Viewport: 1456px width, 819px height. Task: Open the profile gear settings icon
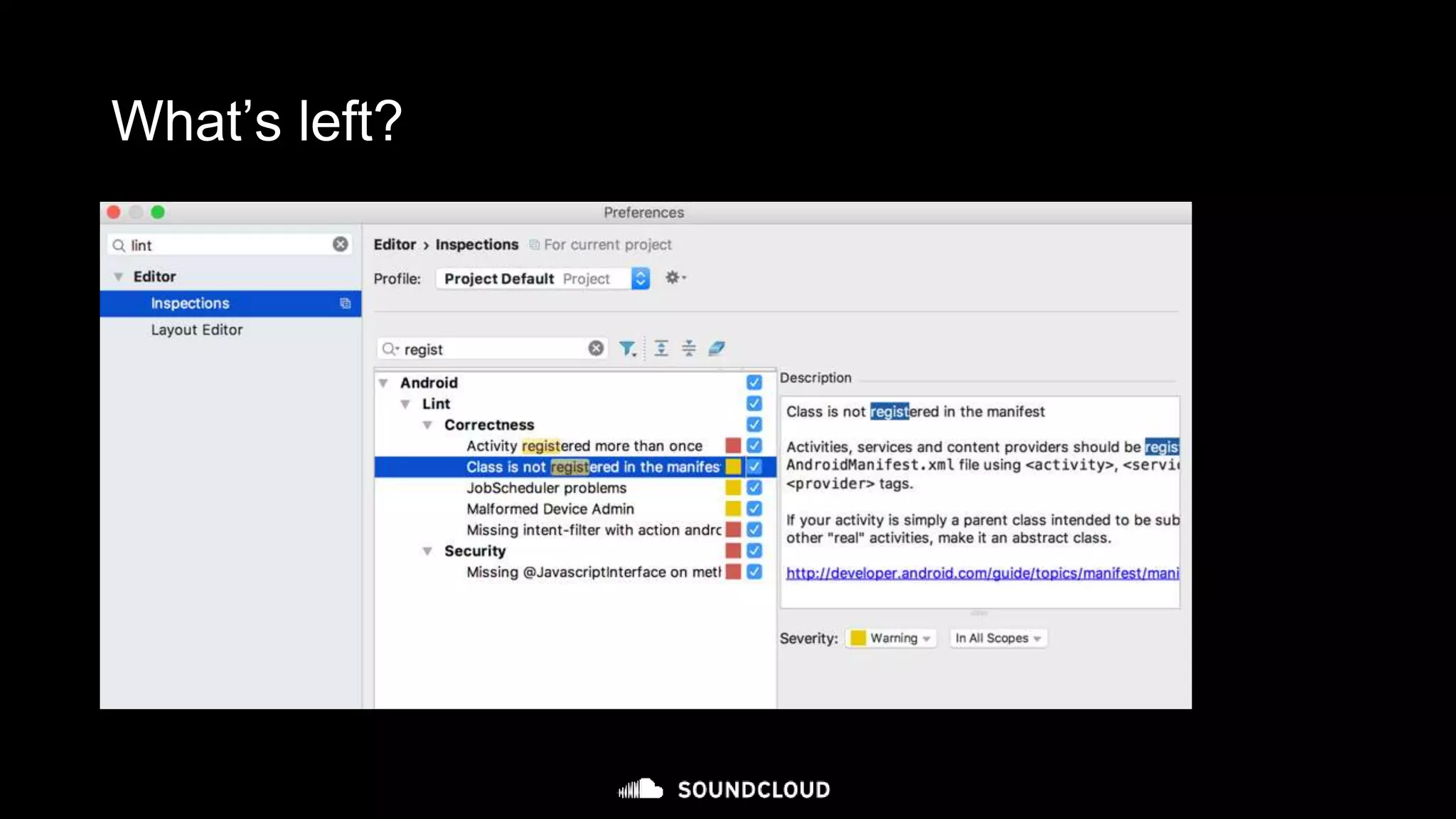click(x=673, y=278)
